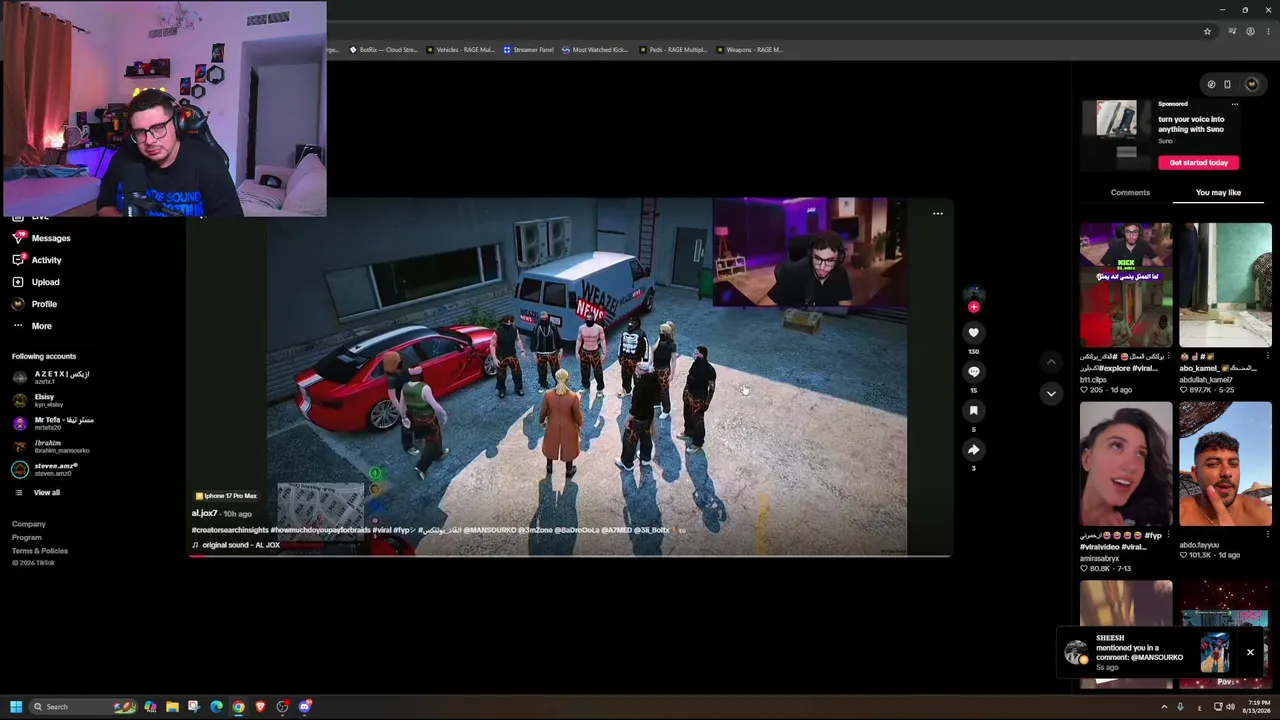Click the Upload plus icon in sidebar
Viewport: 1280px width, 720px height.
(18, 282)
